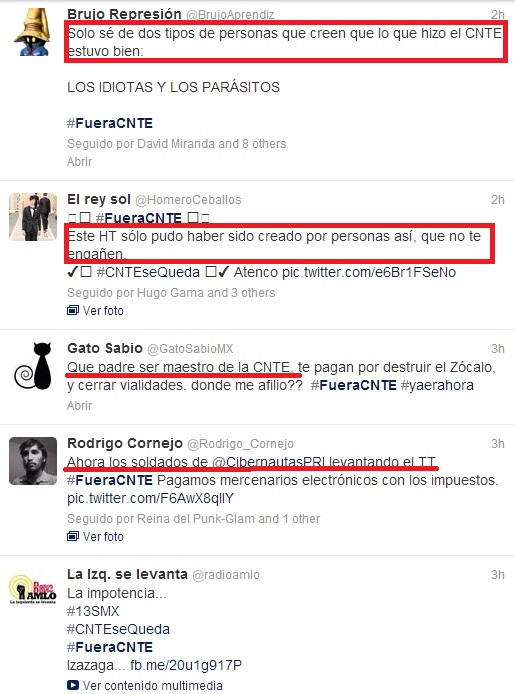Open the Radio AMLO logo avatar

(33, 590)
